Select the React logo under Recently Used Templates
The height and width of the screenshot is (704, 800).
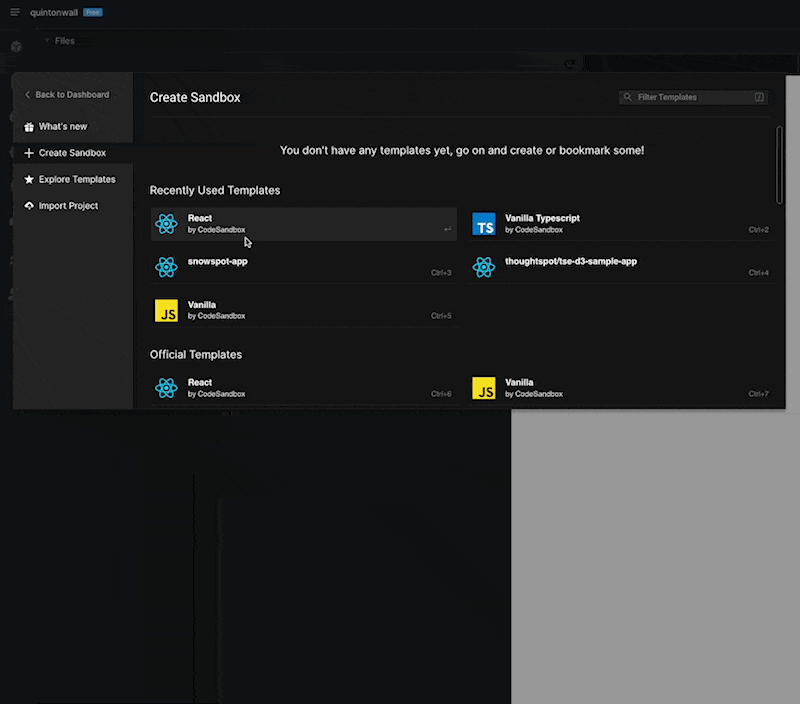click(166, 223)
